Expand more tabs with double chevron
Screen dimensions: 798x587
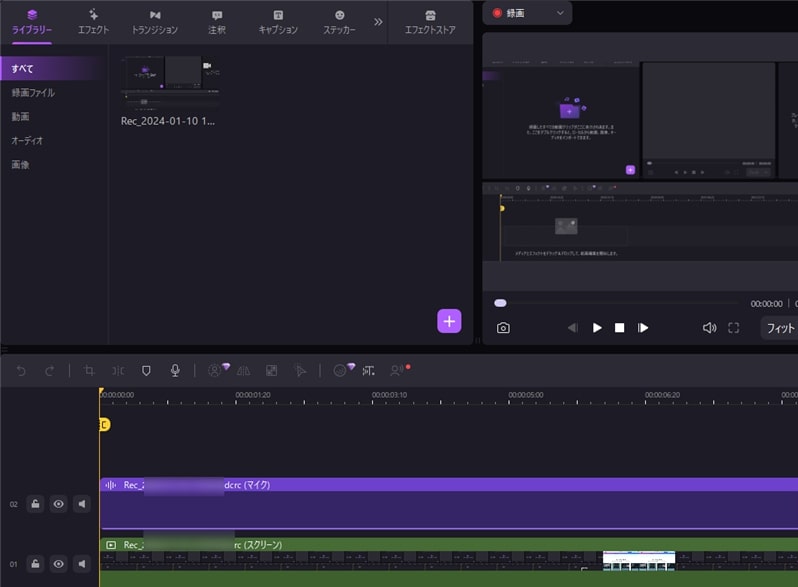[x=378, y=21]
